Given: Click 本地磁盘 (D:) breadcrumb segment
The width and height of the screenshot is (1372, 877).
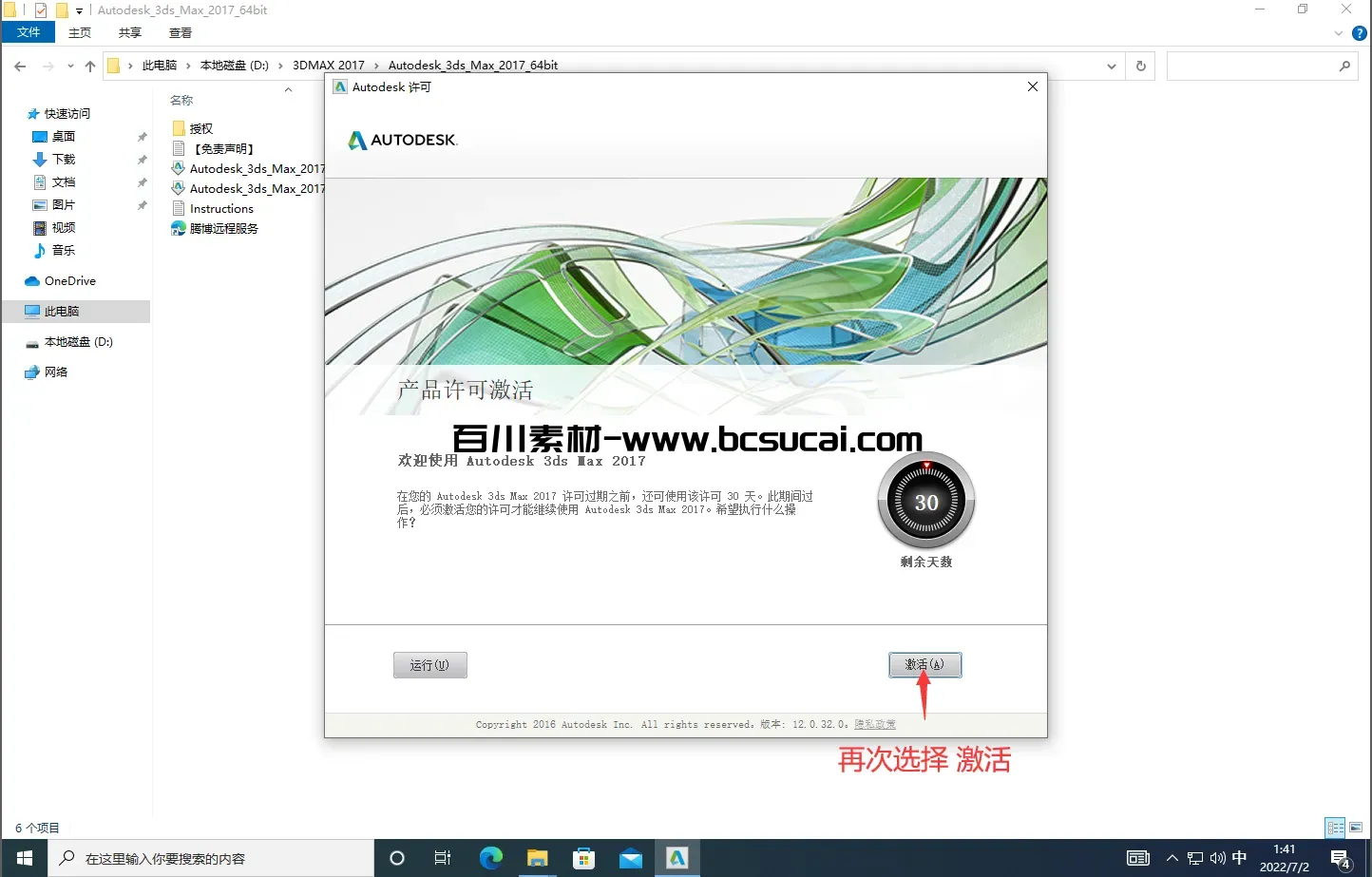Looking at the screenshot, I should [x=235, y=66].
